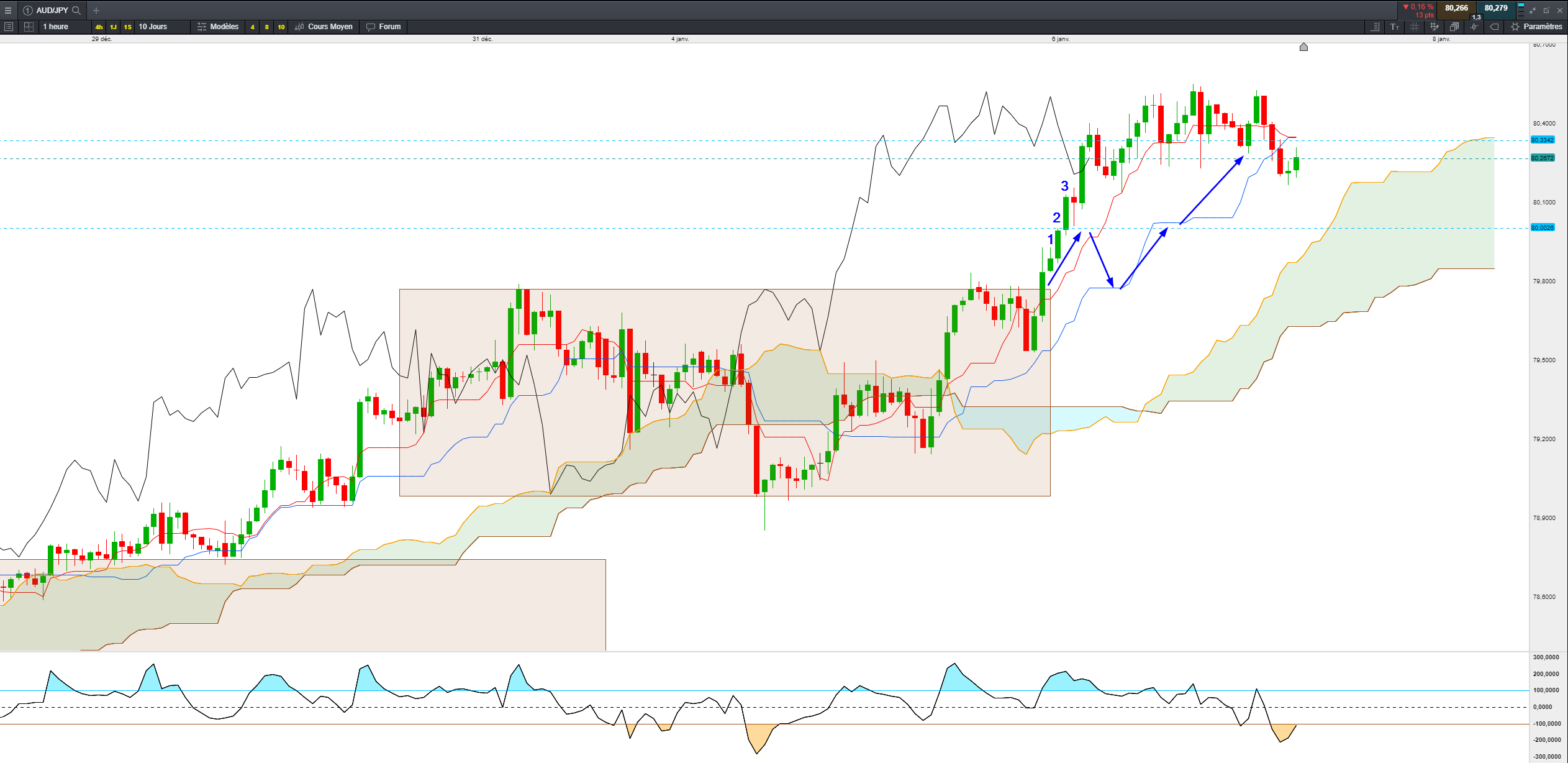This screenshot has width=1568, height=763.
Task: Click the 31 déc. date label
Action: [483, 39]
